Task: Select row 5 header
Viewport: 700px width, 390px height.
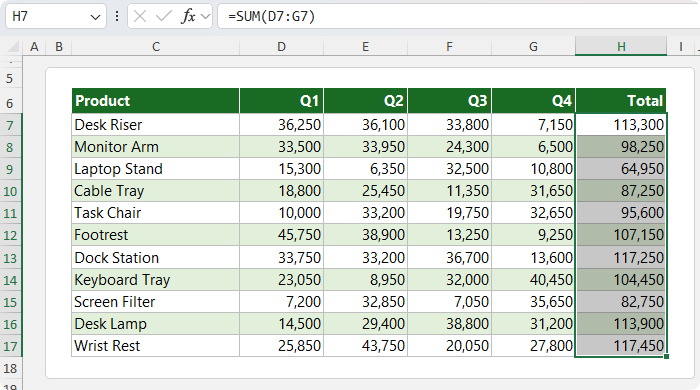Action: [x=10, y=79]
